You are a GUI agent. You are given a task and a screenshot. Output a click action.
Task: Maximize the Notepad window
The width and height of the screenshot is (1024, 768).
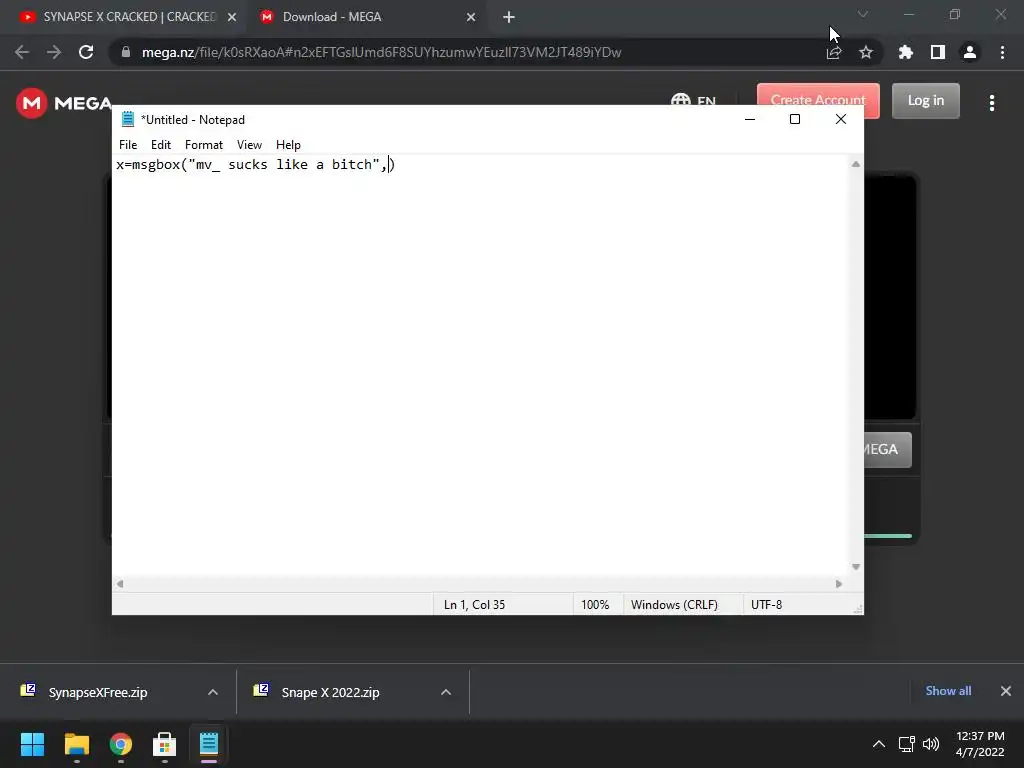[x=795, y=119]
